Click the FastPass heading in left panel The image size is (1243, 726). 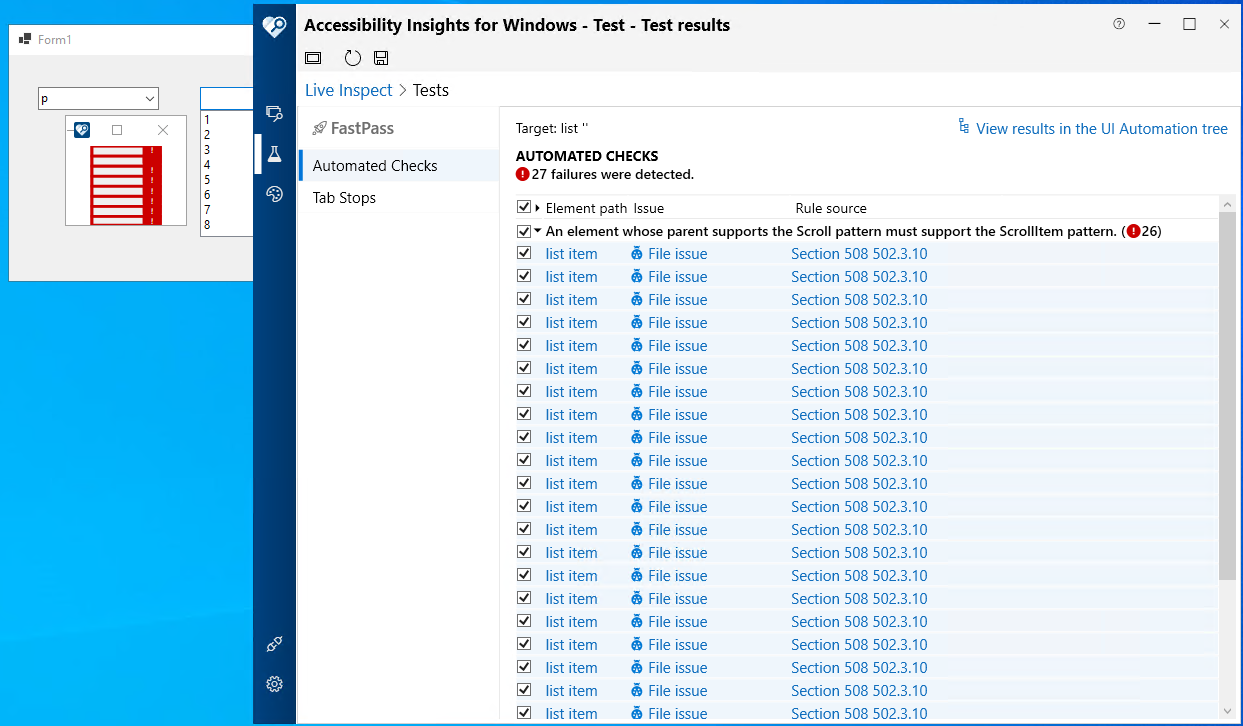coord(353,128)
